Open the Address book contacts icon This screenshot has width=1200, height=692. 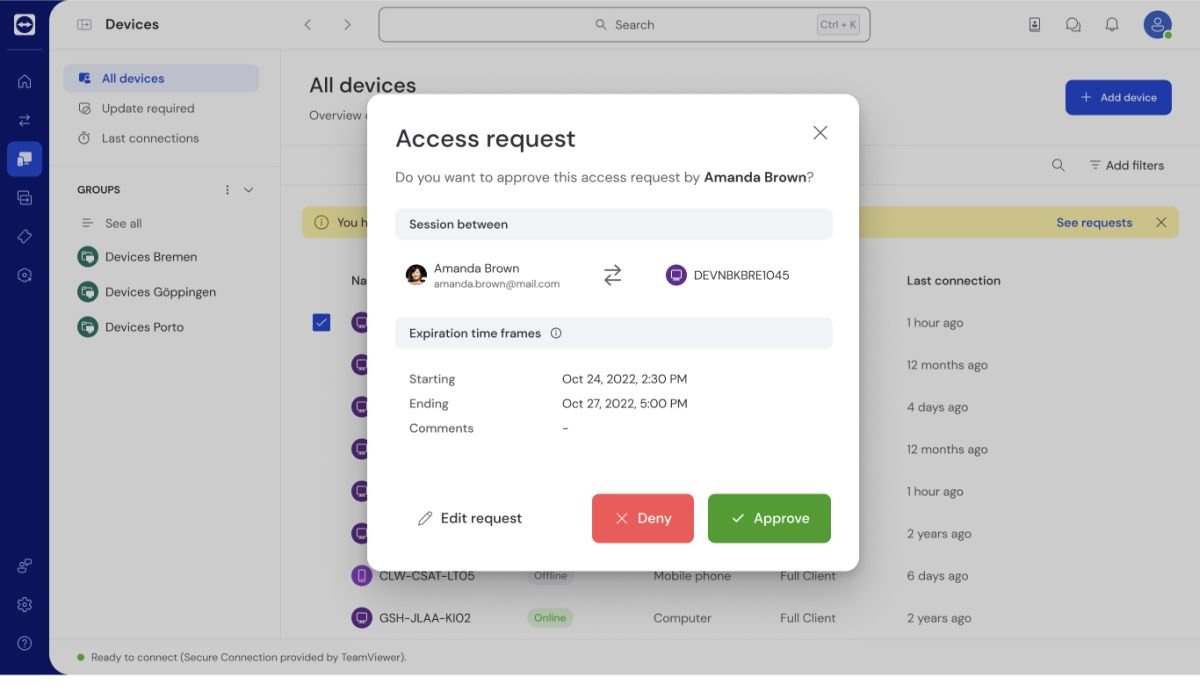[x=1035, y=24]
